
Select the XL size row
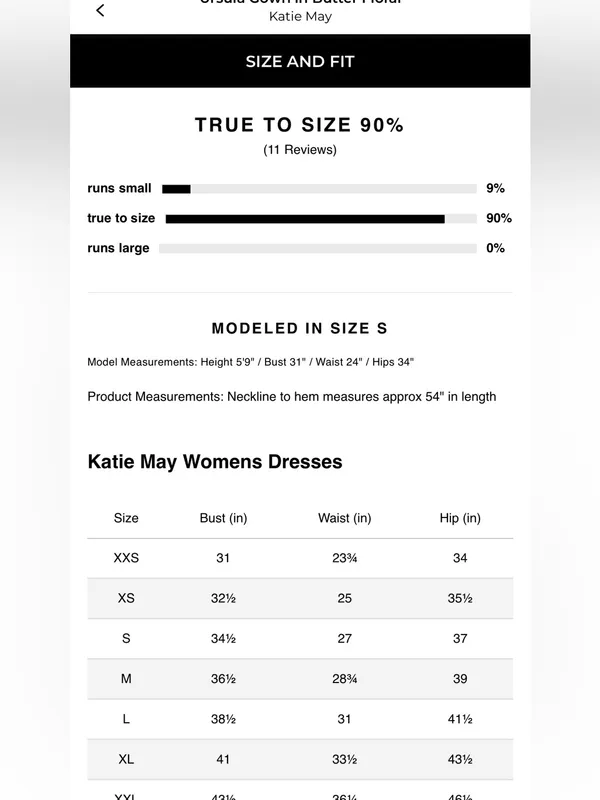(x=300, y=760)
